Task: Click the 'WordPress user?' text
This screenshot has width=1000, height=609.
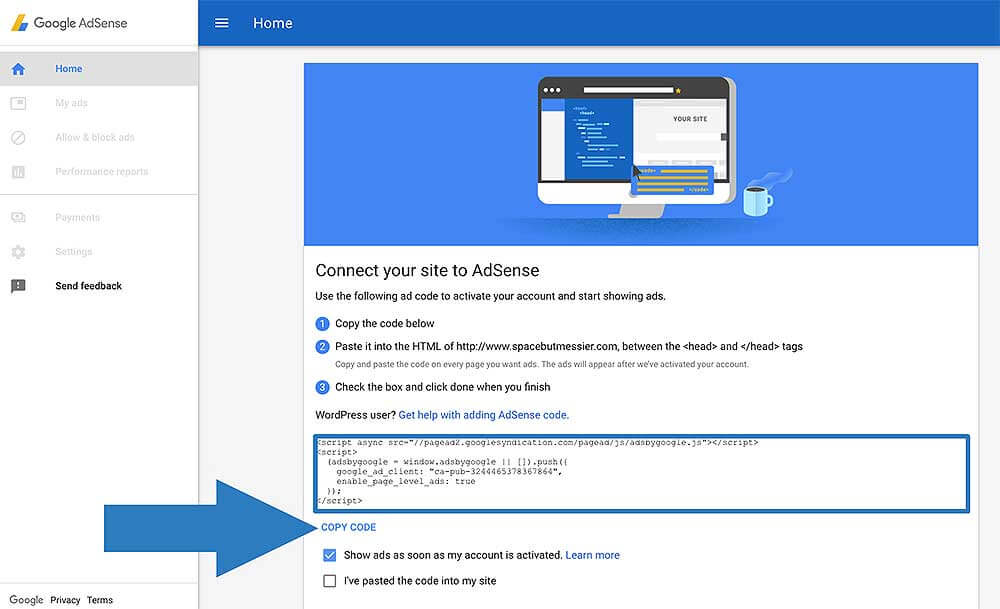Action: [x=355, y=415]
